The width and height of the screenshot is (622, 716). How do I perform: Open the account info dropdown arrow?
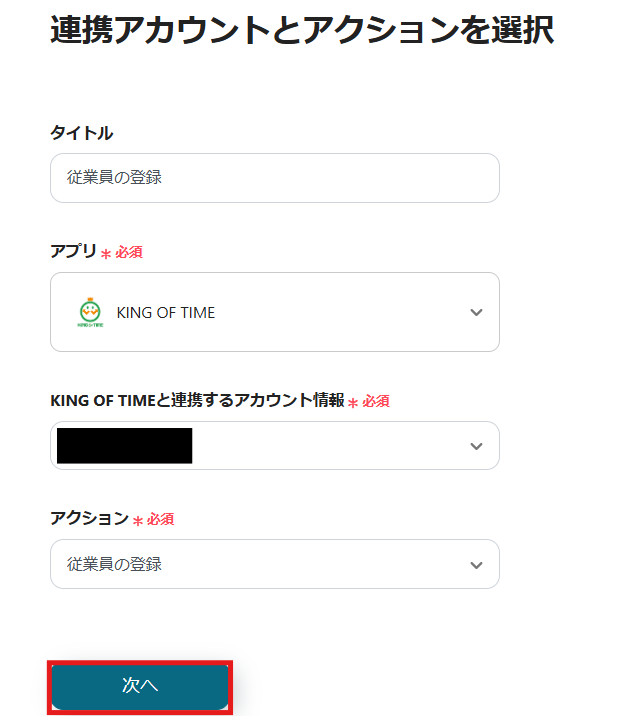[x=476, y=446]
